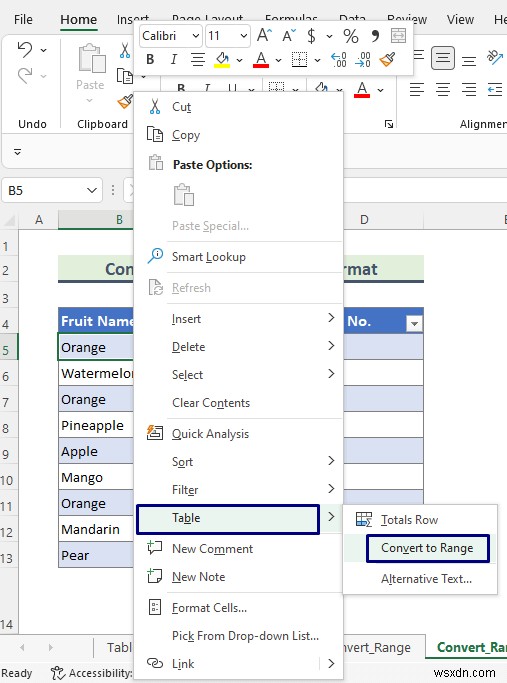Expand mini toolbar fill color options arrow

click(x=239, y=60)
